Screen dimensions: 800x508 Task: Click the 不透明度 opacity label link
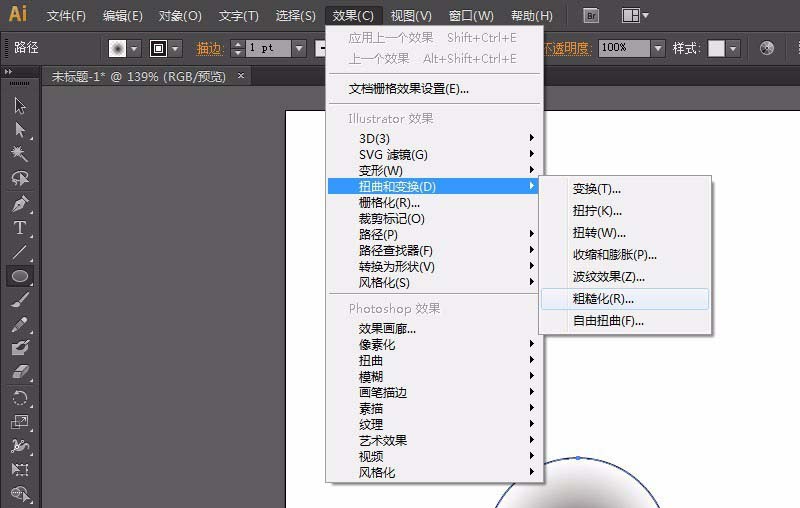coord(566,48)
